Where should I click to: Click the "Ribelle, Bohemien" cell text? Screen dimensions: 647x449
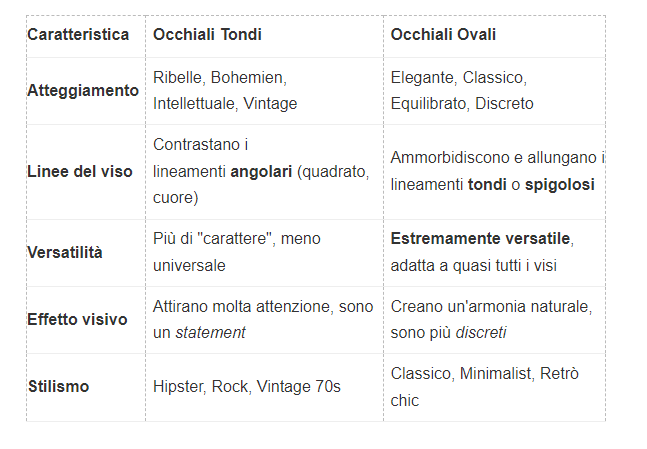tap(219, 77)
